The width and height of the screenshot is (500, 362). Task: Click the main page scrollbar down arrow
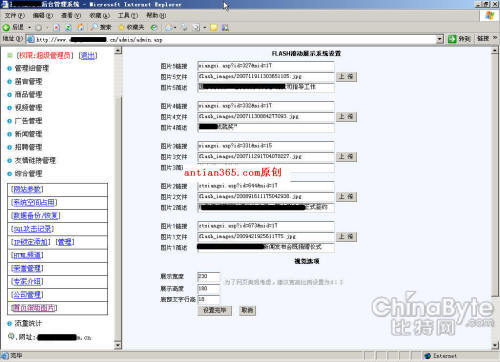(x=495, y=345)
